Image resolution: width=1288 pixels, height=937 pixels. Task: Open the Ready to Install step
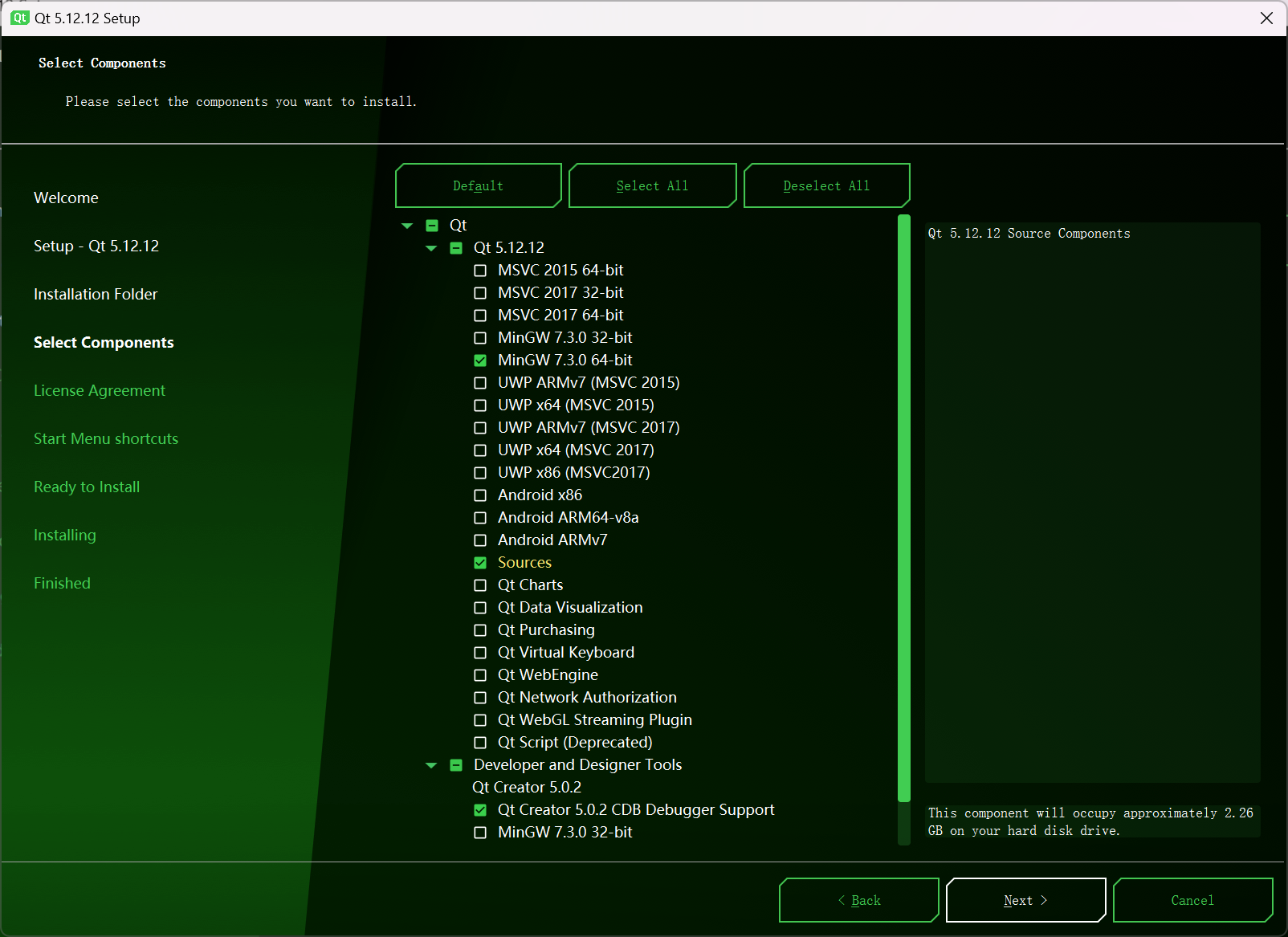click(x=87, y=487)
